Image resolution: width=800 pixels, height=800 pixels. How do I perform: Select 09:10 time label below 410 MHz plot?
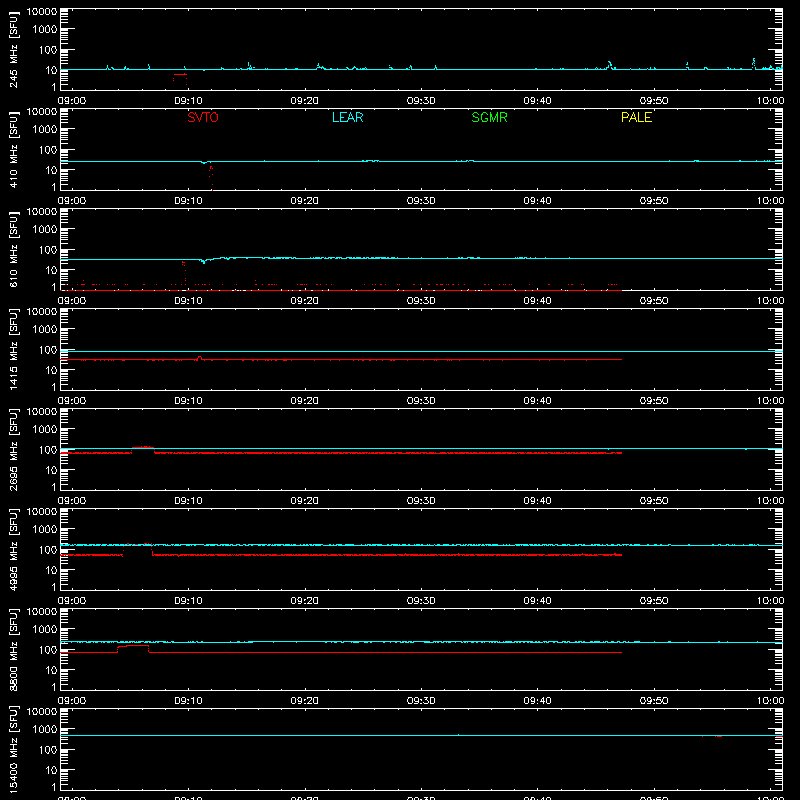[188, 201]
